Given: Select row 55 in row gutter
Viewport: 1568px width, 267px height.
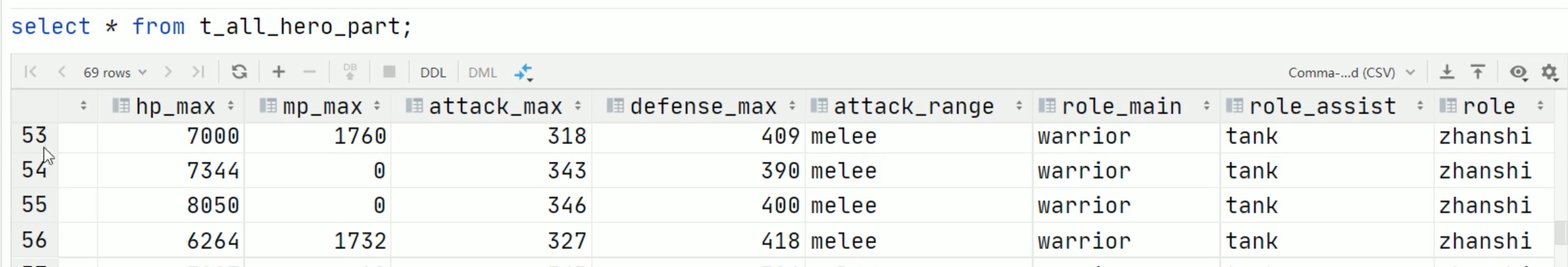Looking at the screenshot, I should pyautogui.click(x=35, y=205).
